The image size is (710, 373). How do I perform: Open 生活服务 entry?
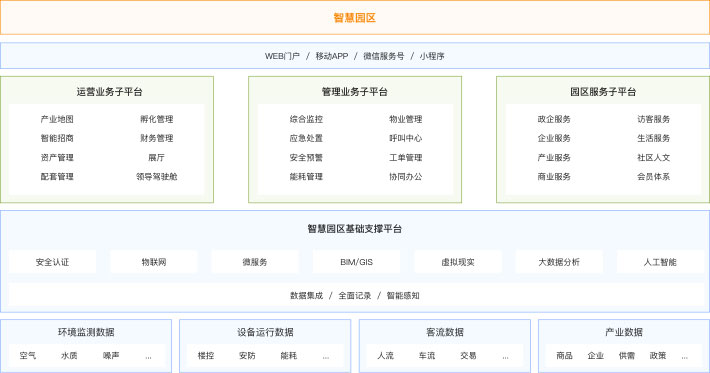(654, 138)
